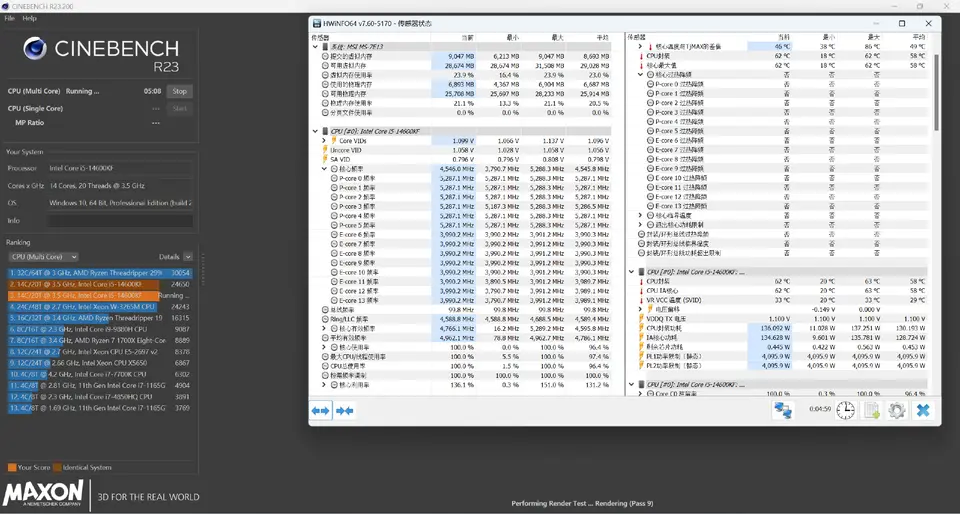Click the lightning icon beside VDDQ TX 电压
This screenshot has height=514, width=960.
[641, 319]
